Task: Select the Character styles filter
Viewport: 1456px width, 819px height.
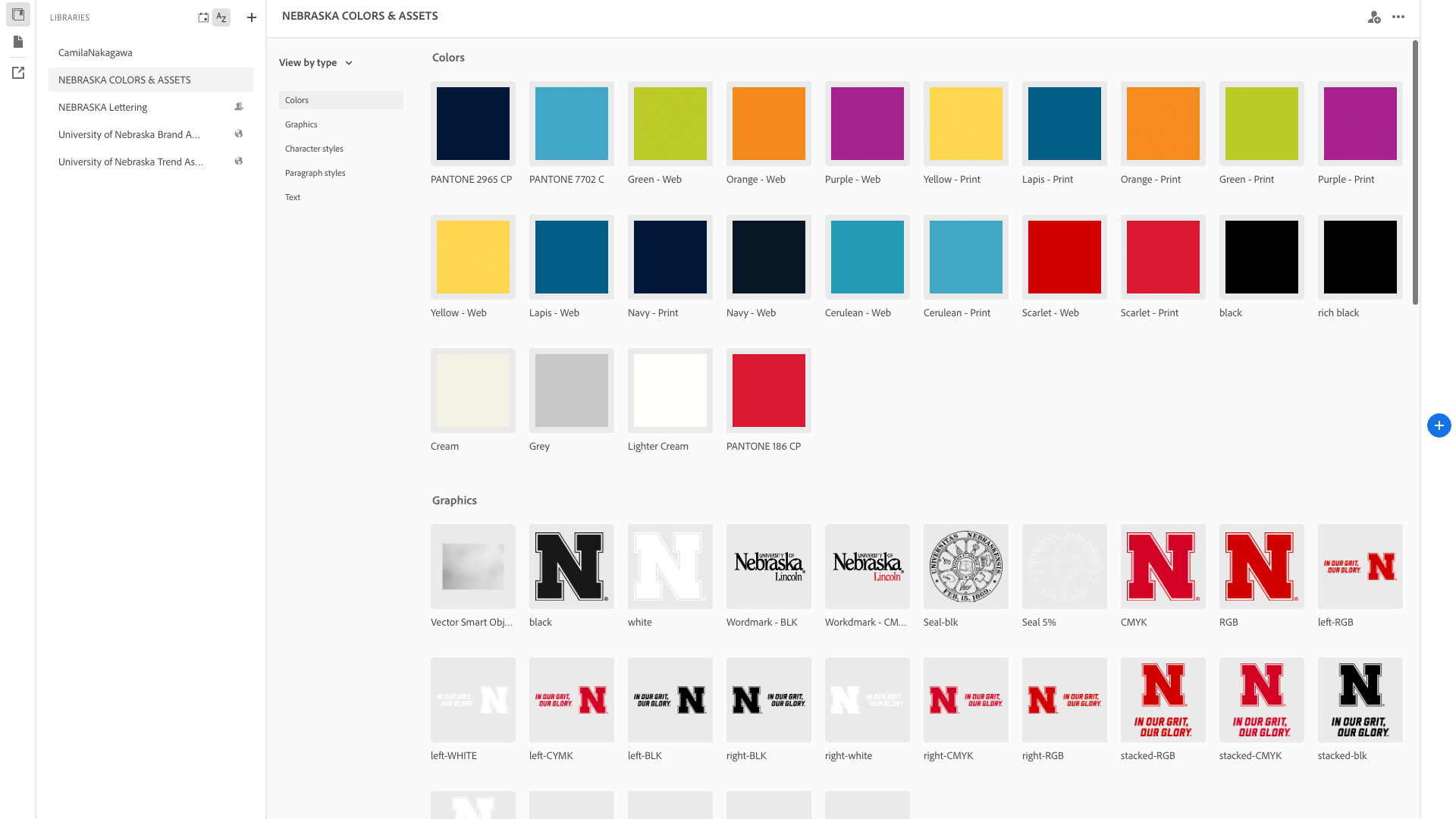Action: [x=314, y=149]
